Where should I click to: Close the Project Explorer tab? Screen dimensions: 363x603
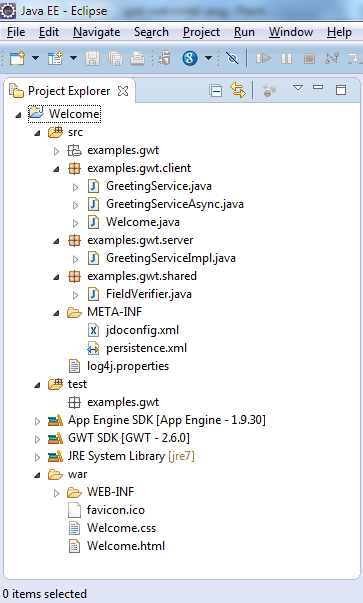click(x=123, y=91)
